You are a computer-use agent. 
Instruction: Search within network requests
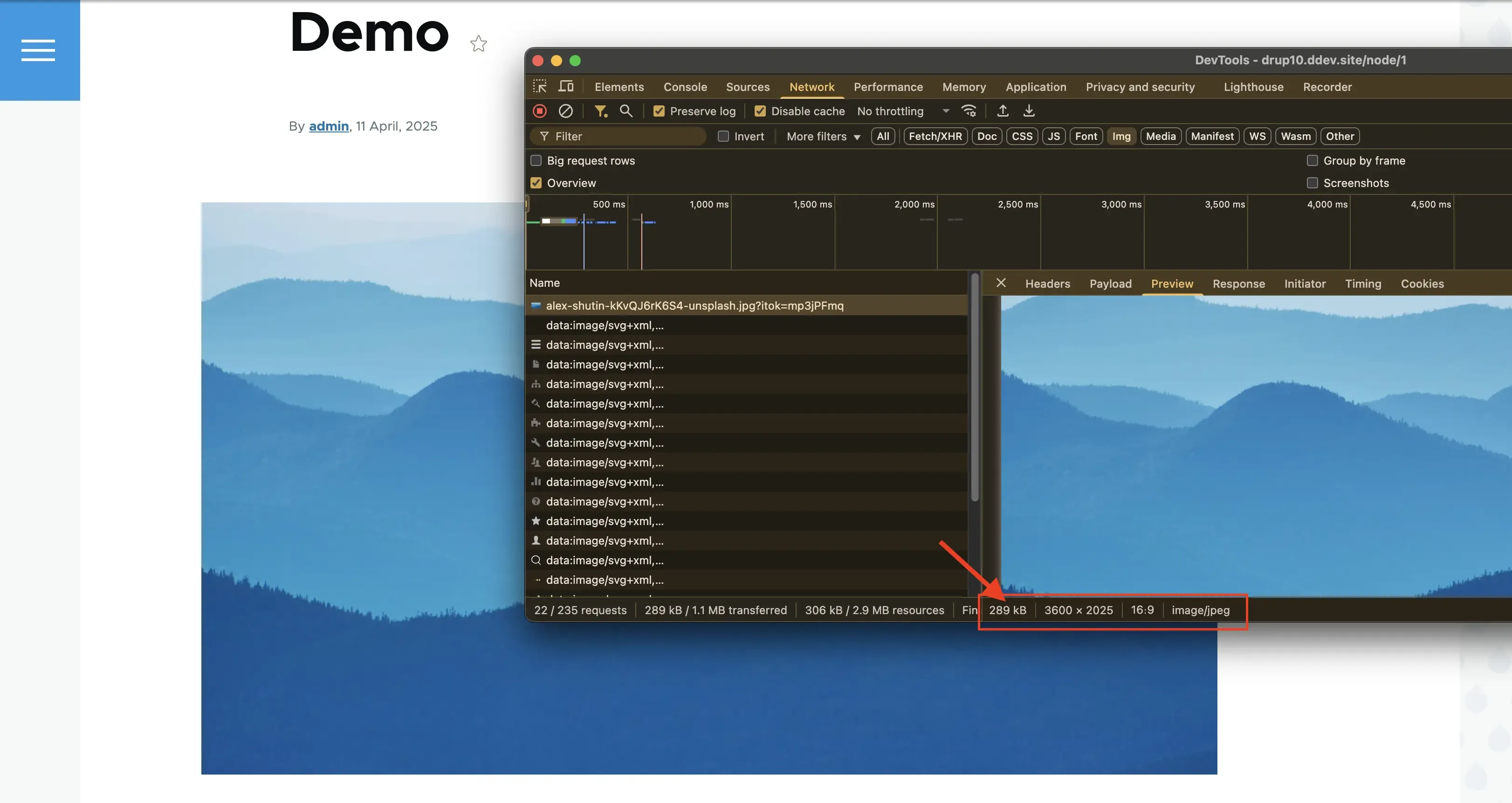pyautogui.click(x=625, y=111)
